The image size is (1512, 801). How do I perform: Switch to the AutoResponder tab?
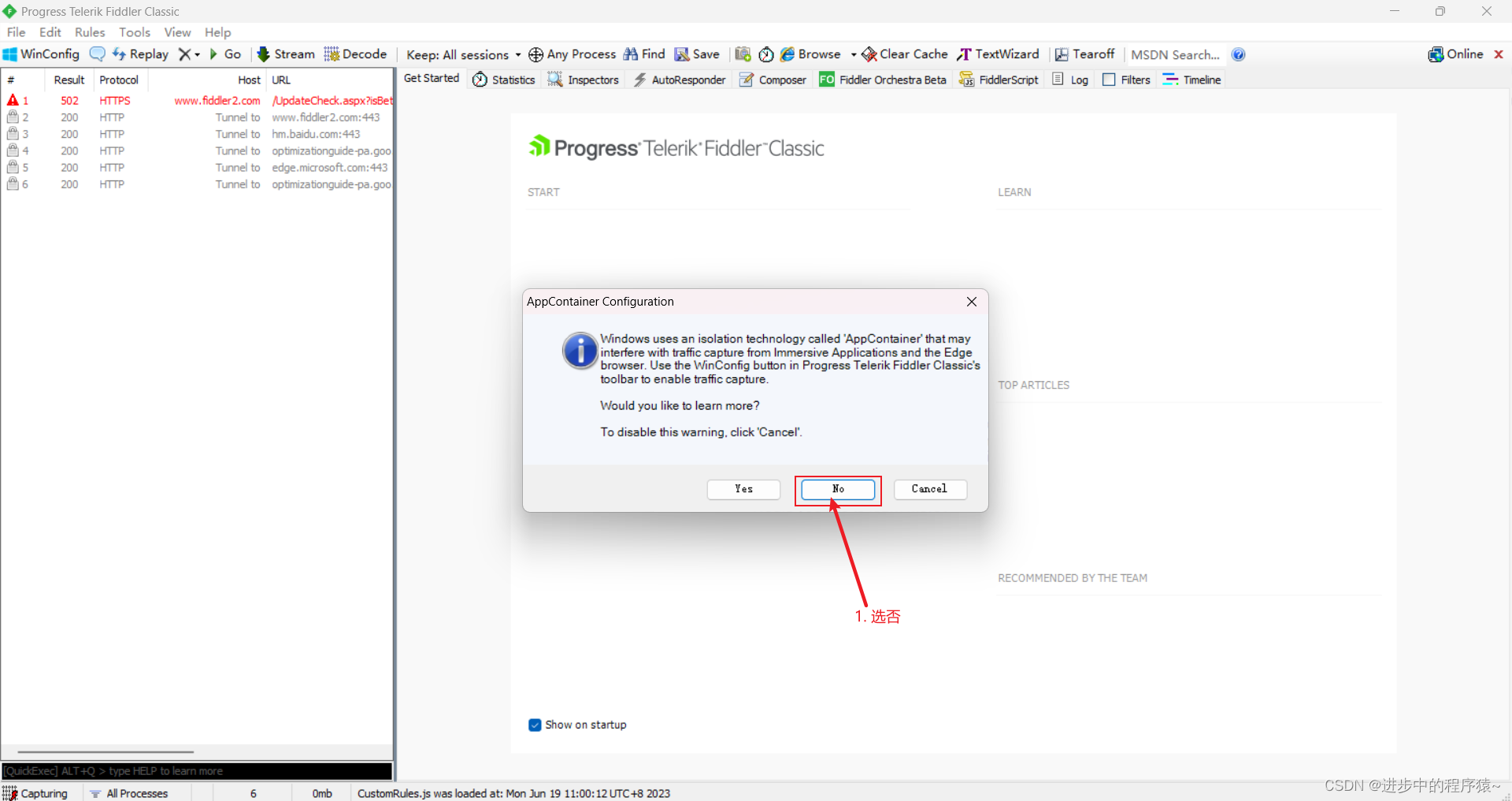pos(680,80)
